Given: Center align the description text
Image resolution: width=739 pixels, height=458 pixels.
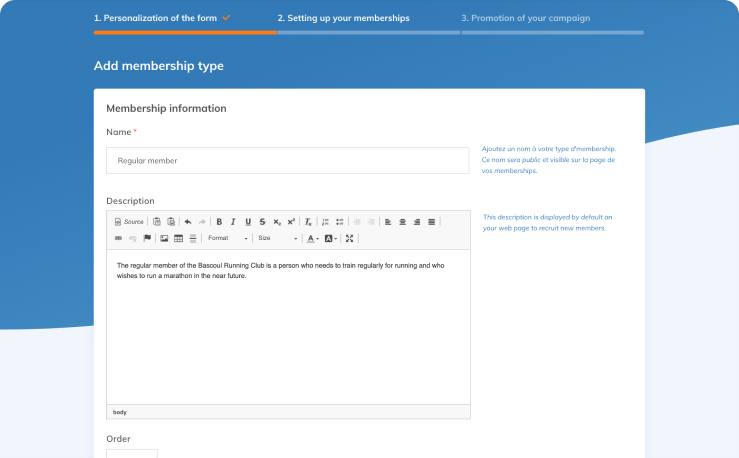Looking at the screenshot, I should (x=402, y=221).
